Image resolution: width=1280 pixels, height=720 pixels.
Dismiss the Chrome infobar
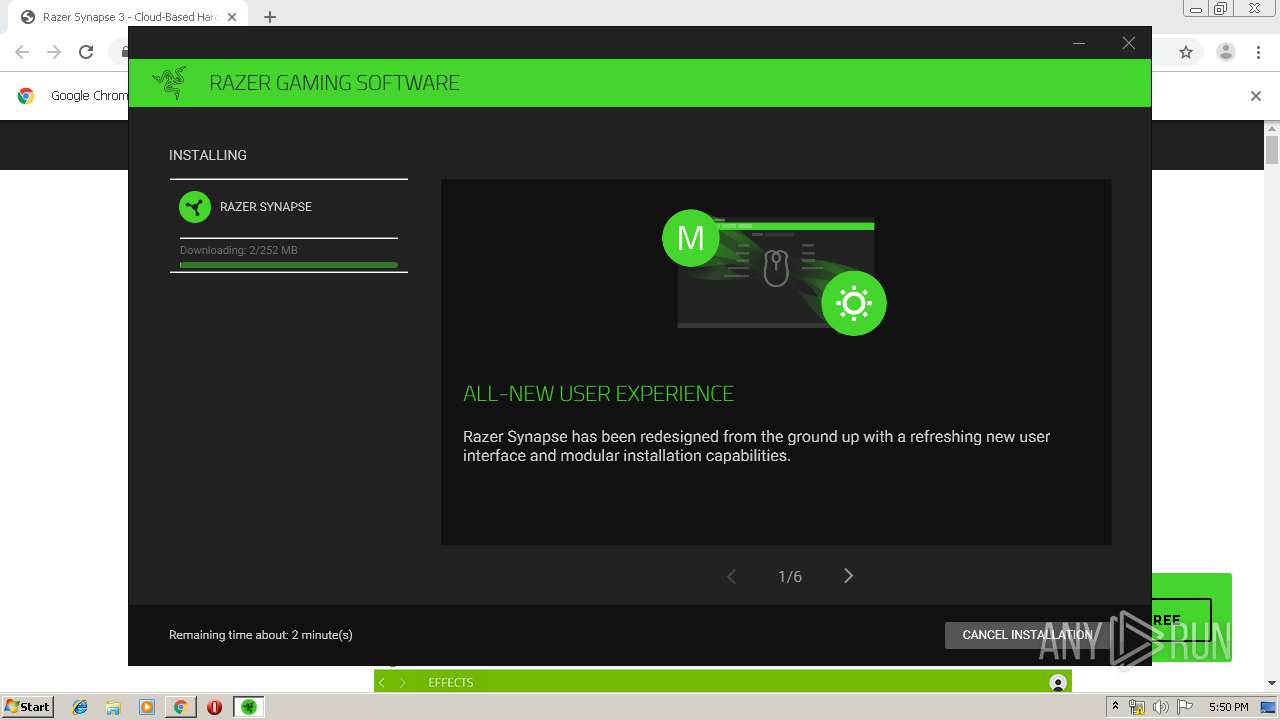(x=1256, y=96)
